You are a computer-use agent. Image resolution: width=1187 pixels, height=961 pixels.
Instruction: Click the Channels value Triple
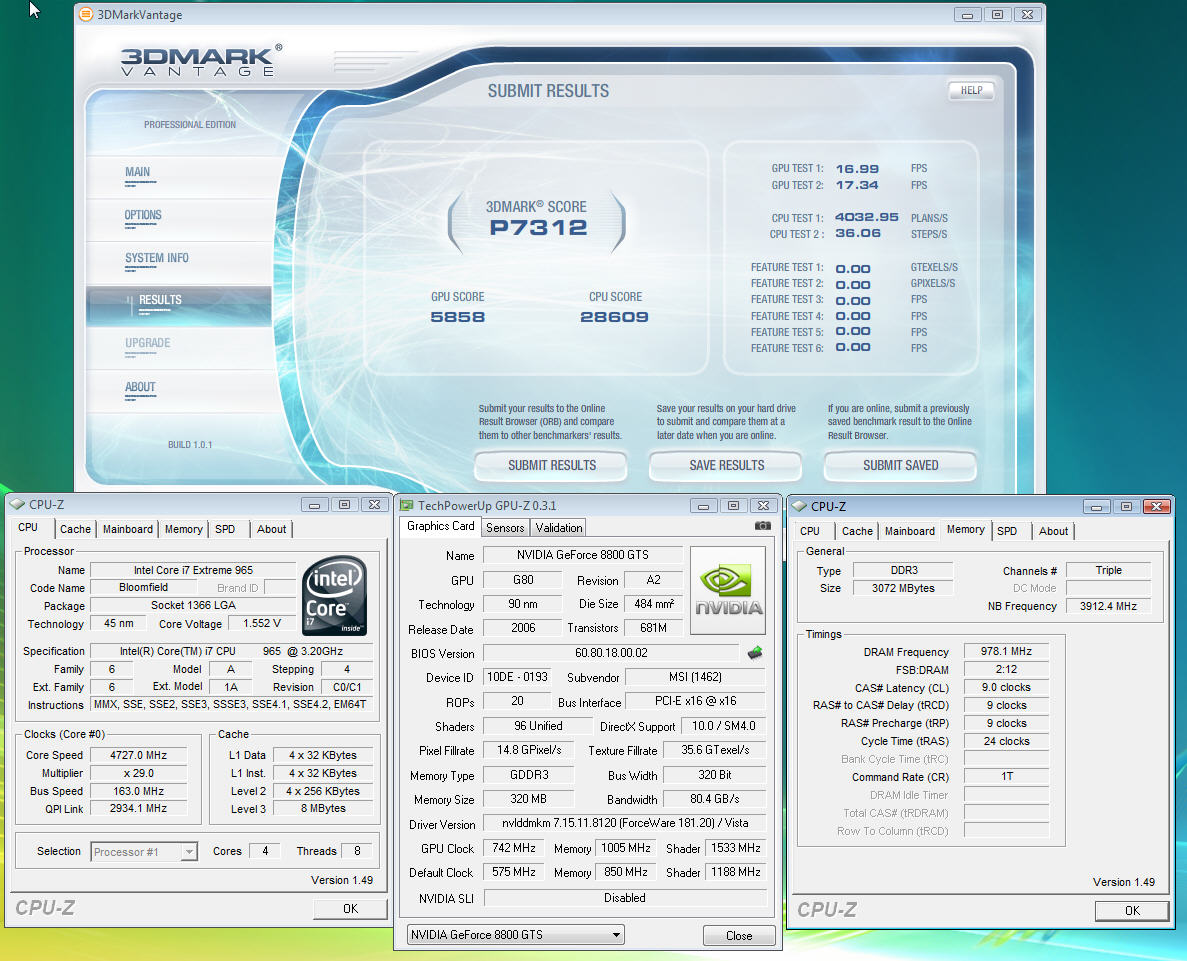pyautogui.click(x=1108, y=570)
